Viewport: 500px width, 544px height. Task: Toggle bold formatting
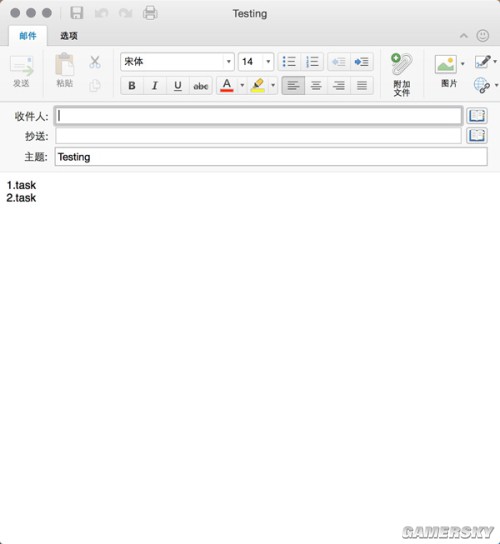click(x=132, y=85)
